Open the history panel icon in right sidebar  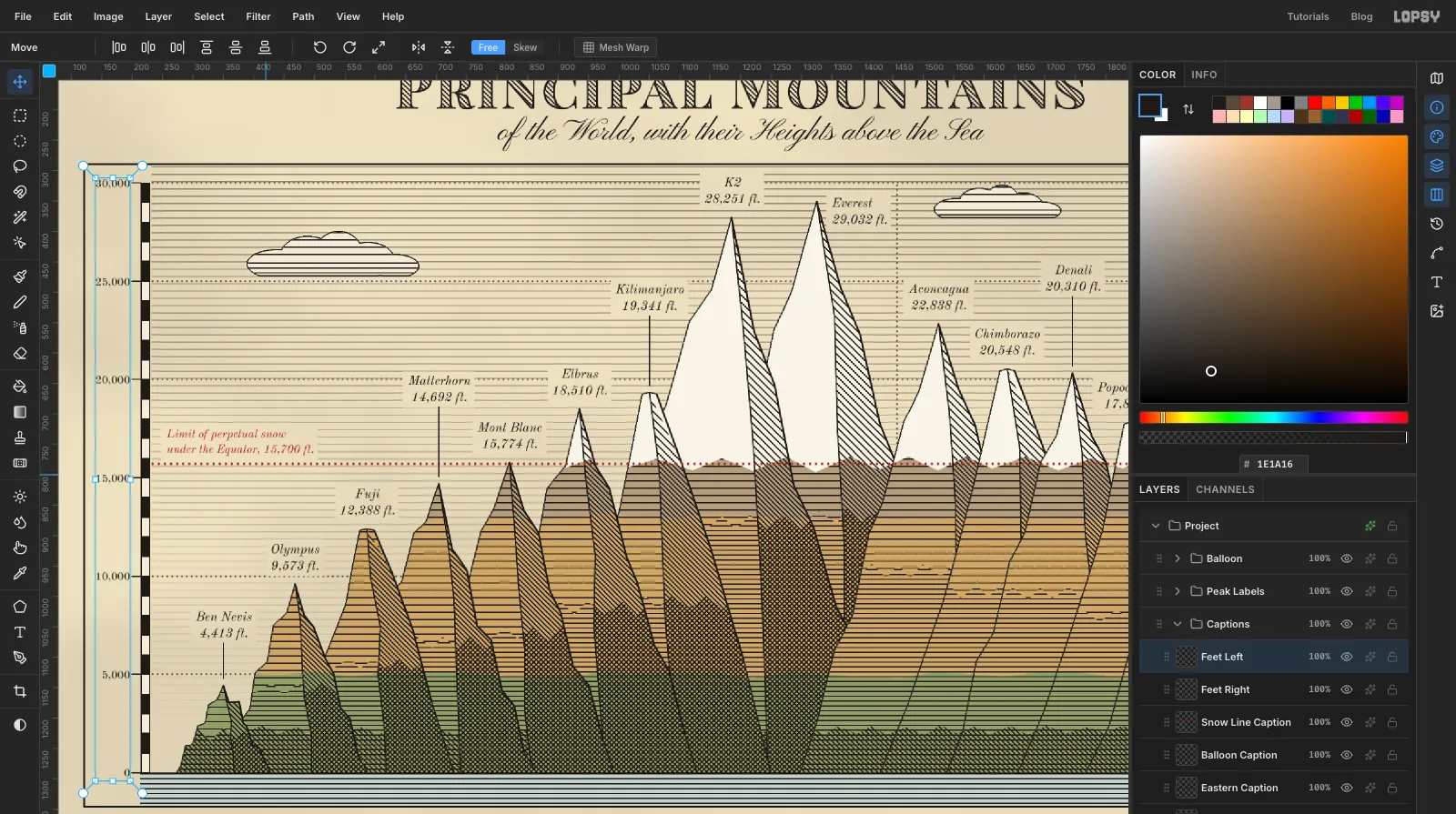point(1437,224)
